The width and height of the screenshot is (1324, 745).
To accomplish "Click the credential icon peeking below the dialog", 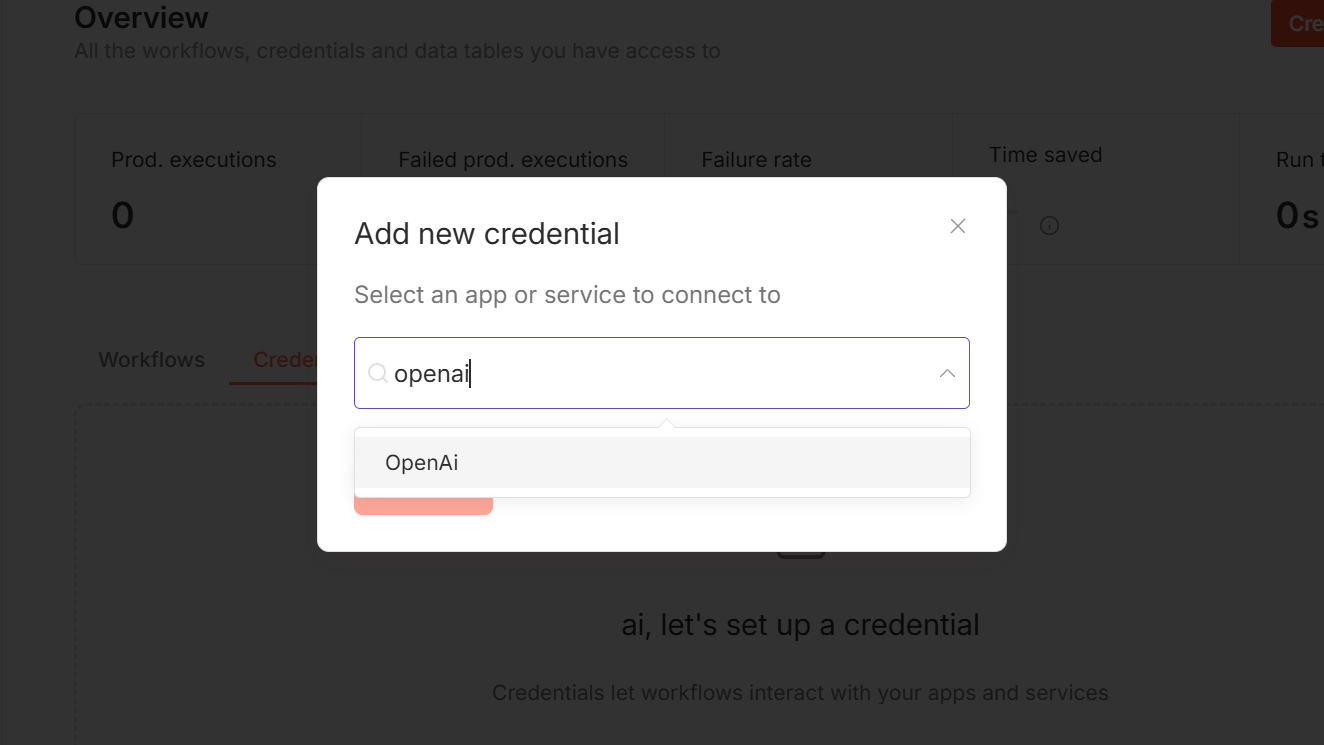I will (801, 555).
